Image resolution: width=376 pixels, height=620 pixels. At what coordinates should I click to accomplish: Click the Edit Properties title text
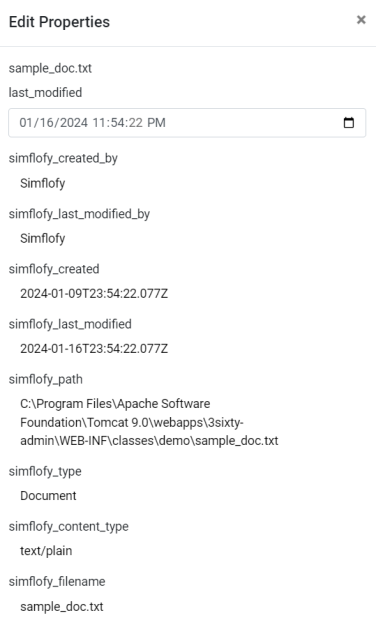click(59, 22)
